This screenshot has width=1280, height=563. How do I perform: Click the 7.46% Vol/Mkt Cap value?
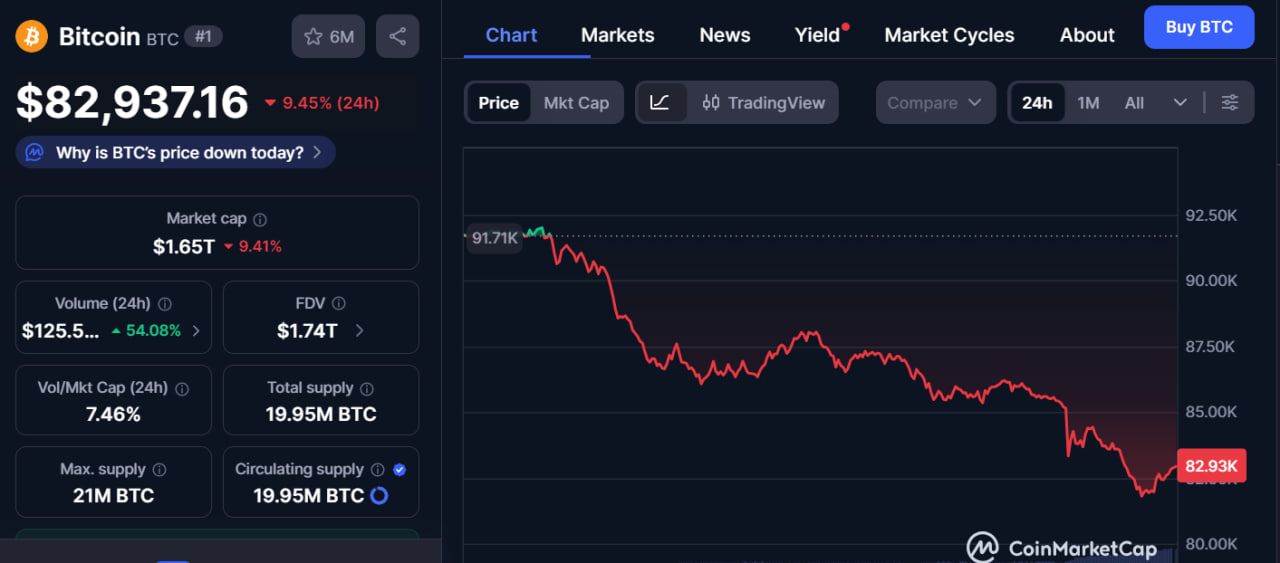[113, 414]
